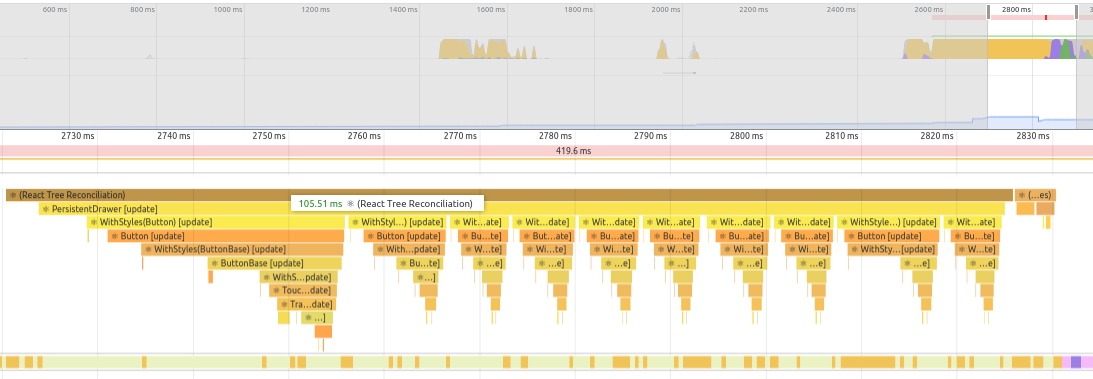This screenshot has width=1093, height=379.
Task: Select the PersistentDrawer [update] flame bar
Action: [521, 209]
